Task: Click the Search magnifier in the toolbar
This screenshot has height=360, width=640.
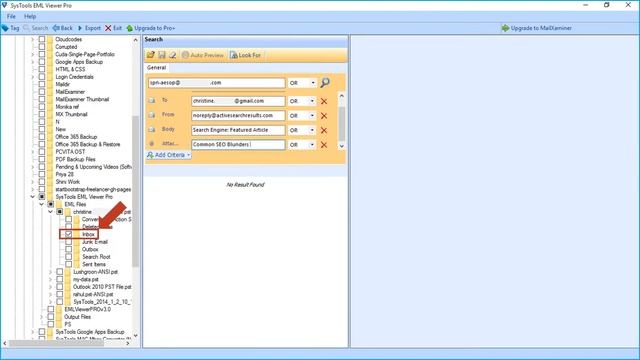Action: (27, 28)
